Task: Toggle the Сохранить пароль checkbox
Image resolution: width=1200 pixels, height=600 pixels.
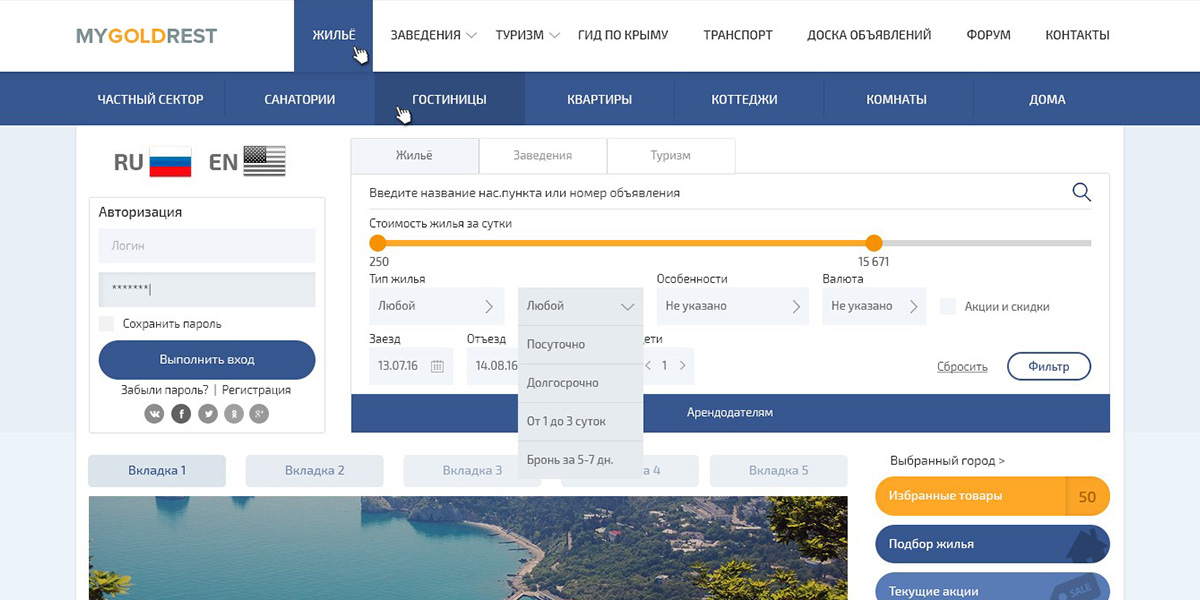Action: pos(106,323)
